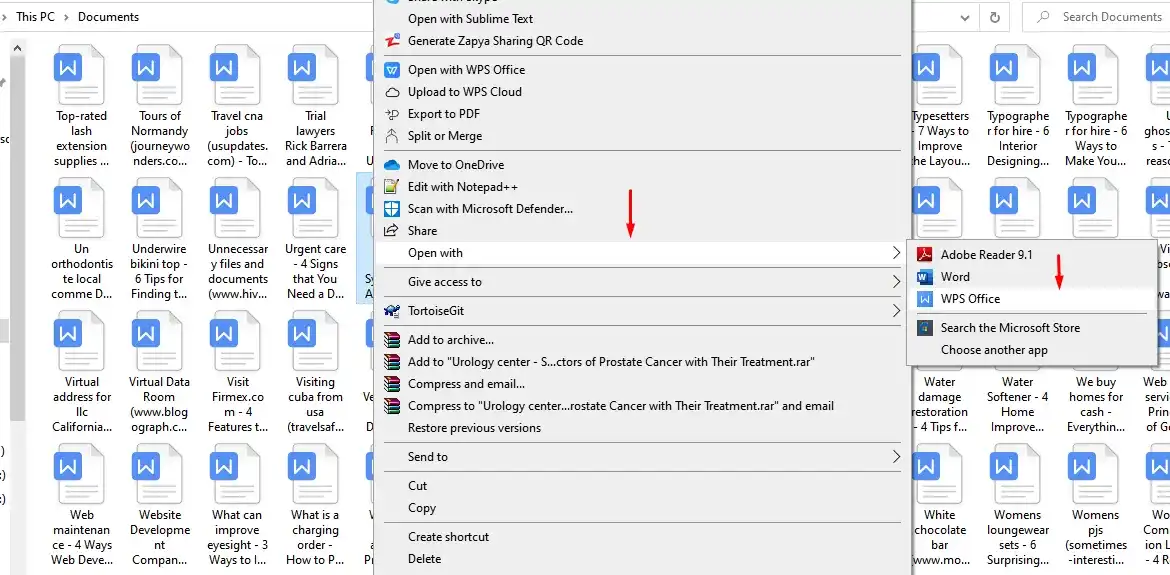Open the address bar history dropdown
1170x575 pixels.
click(964, 17)
